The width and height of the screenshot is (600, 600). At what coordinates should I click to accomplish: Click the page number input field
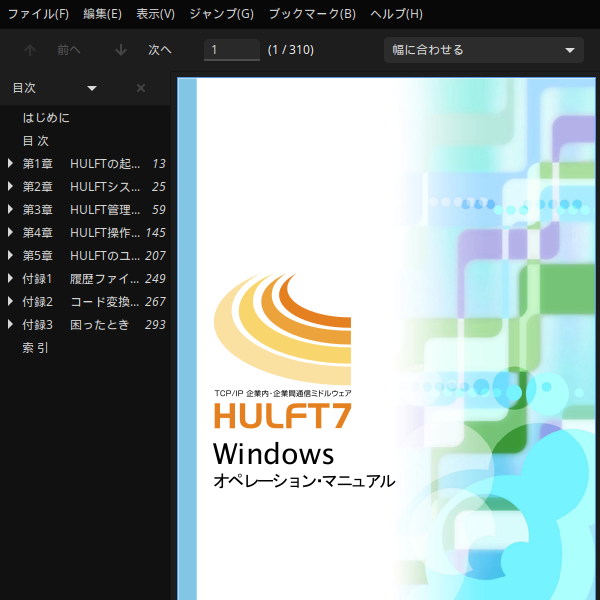coord(232,50)
